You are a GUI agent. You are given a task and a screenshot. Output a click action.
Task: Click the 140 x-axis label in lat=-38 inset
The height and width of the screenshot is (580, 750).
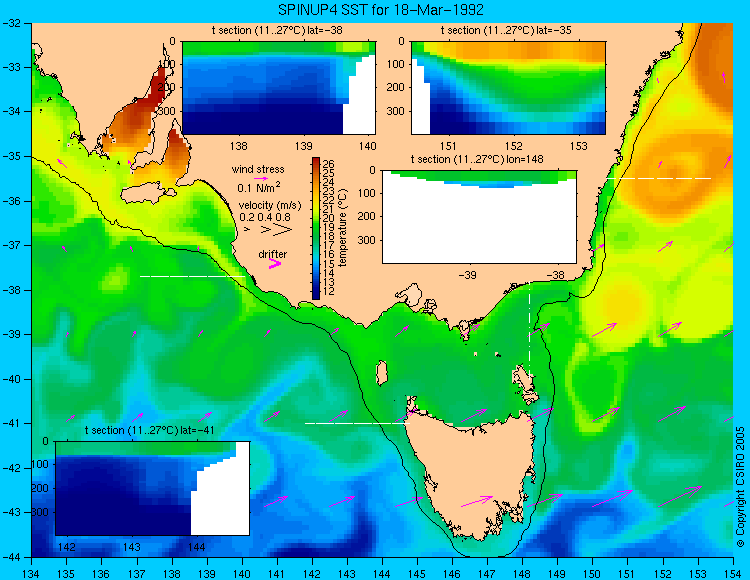click(x=367, y=145)
